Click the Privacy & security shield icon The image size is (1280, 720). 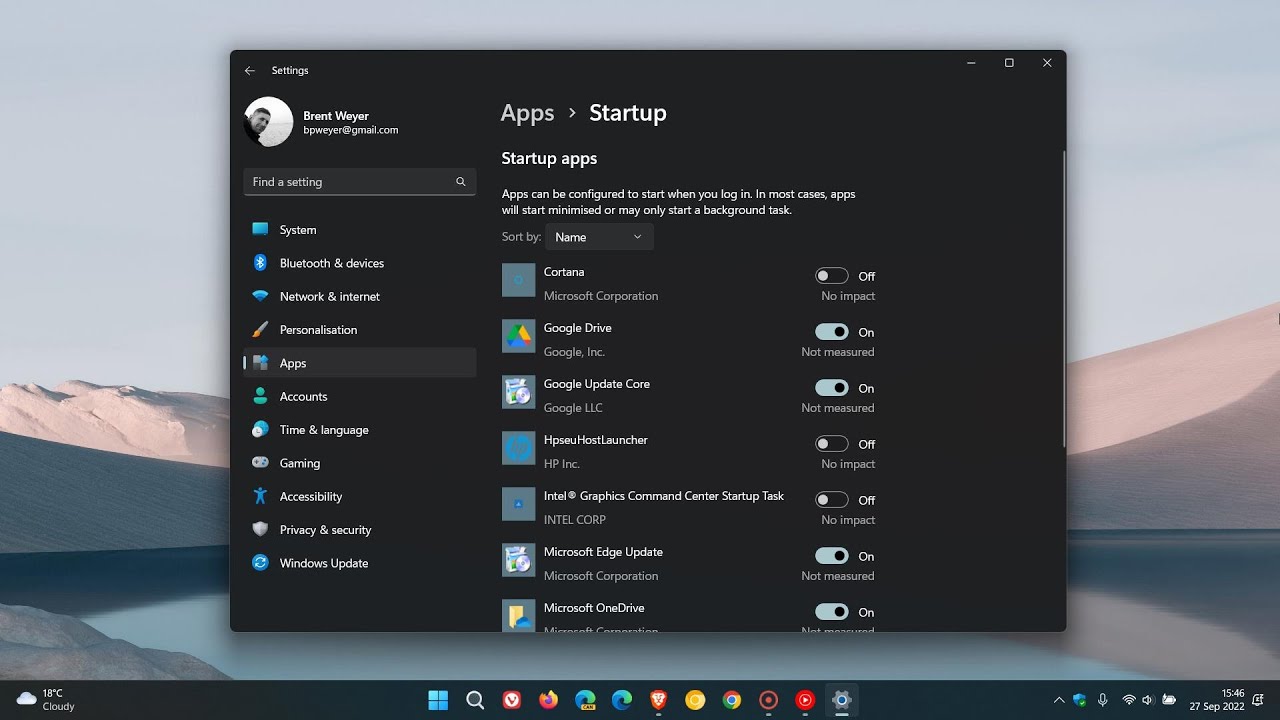click(260, 529)
